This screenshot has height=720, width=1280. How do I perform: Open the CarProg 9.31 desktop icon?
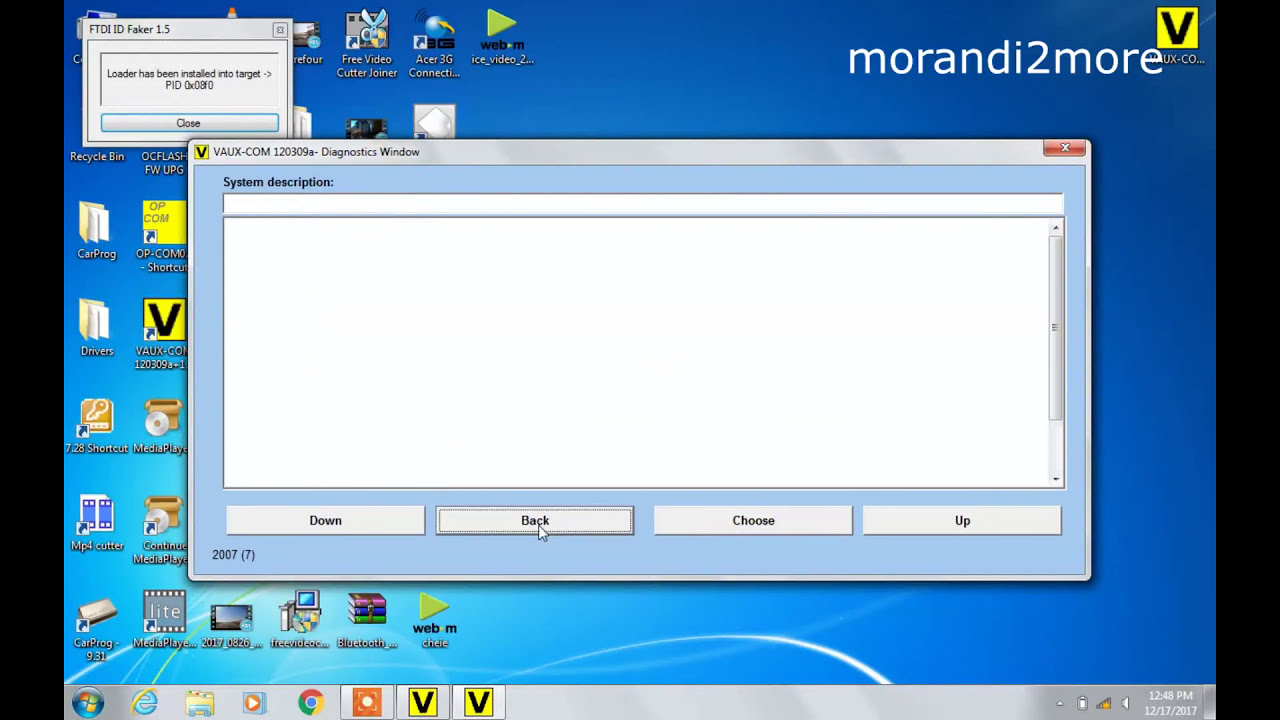[x=96, y=626]
